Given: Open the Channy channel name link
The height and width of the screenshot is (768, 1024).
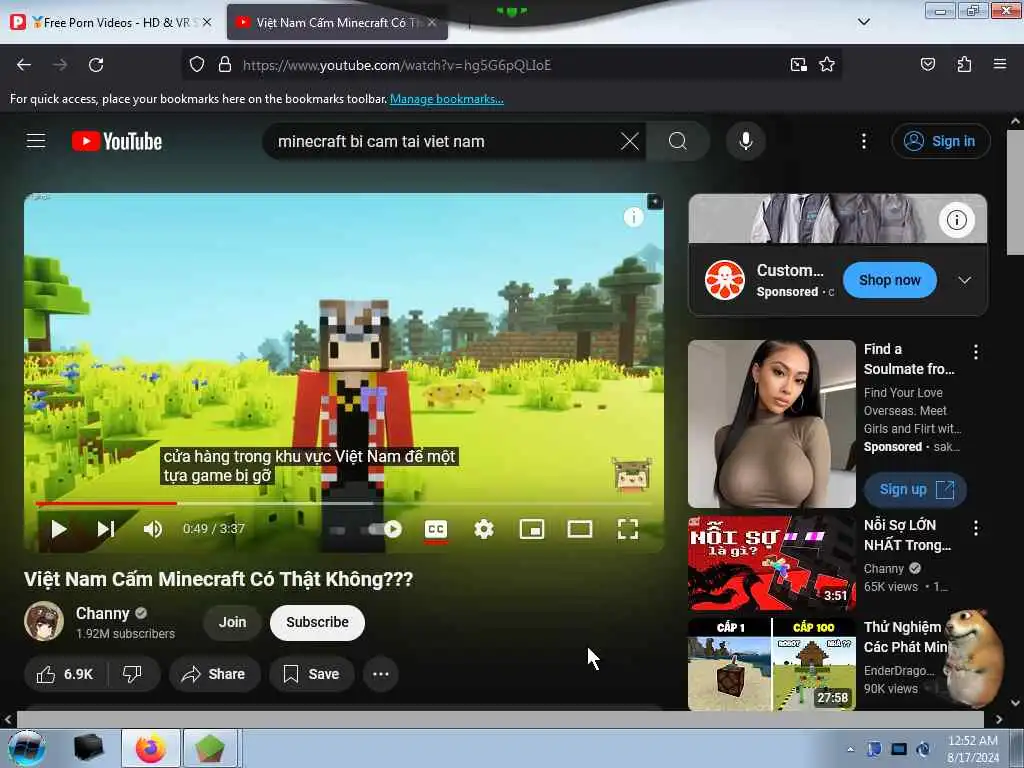Looking at the screenshot, I should coord(103,613).
